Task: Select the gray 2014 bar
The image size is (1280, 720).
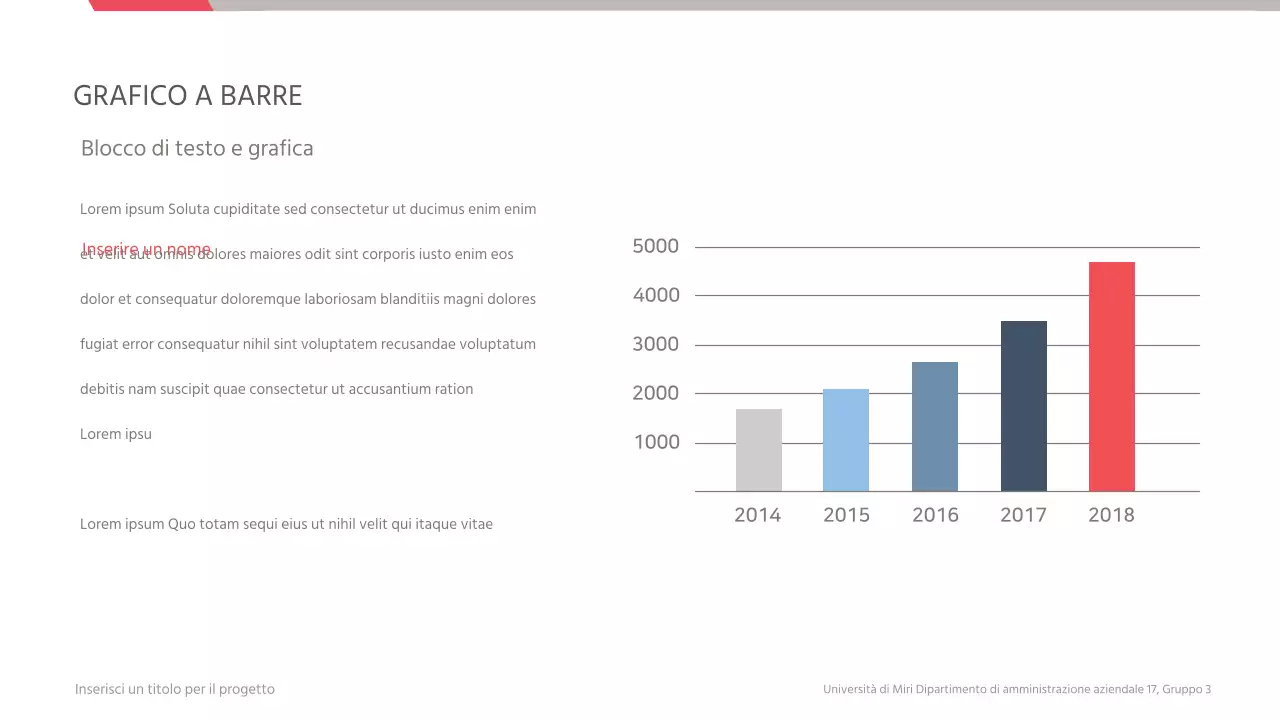Action: click(758, 450)
